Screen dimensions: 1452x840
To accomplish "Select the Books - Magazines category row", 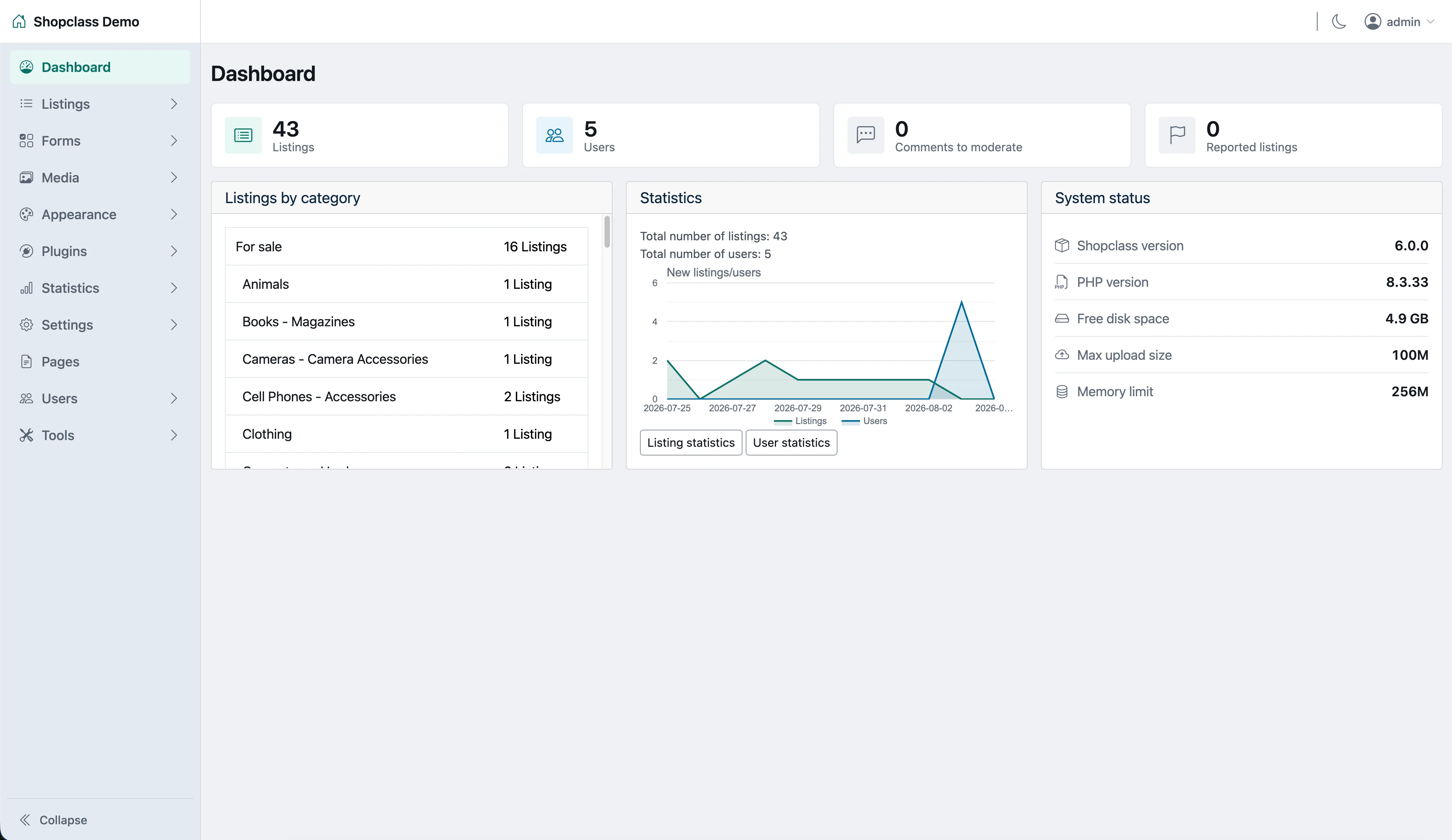I will (406, 322).
